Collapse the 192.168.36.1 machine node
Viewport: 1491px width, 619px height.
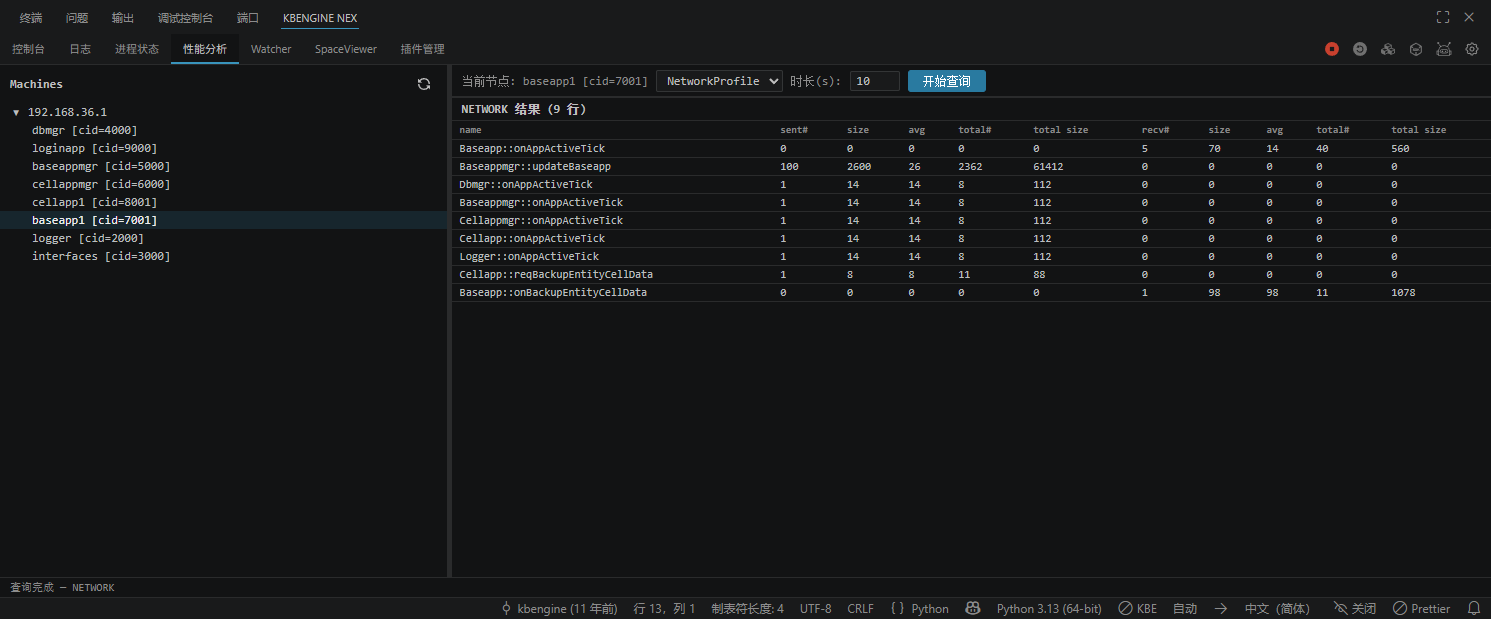16,112
